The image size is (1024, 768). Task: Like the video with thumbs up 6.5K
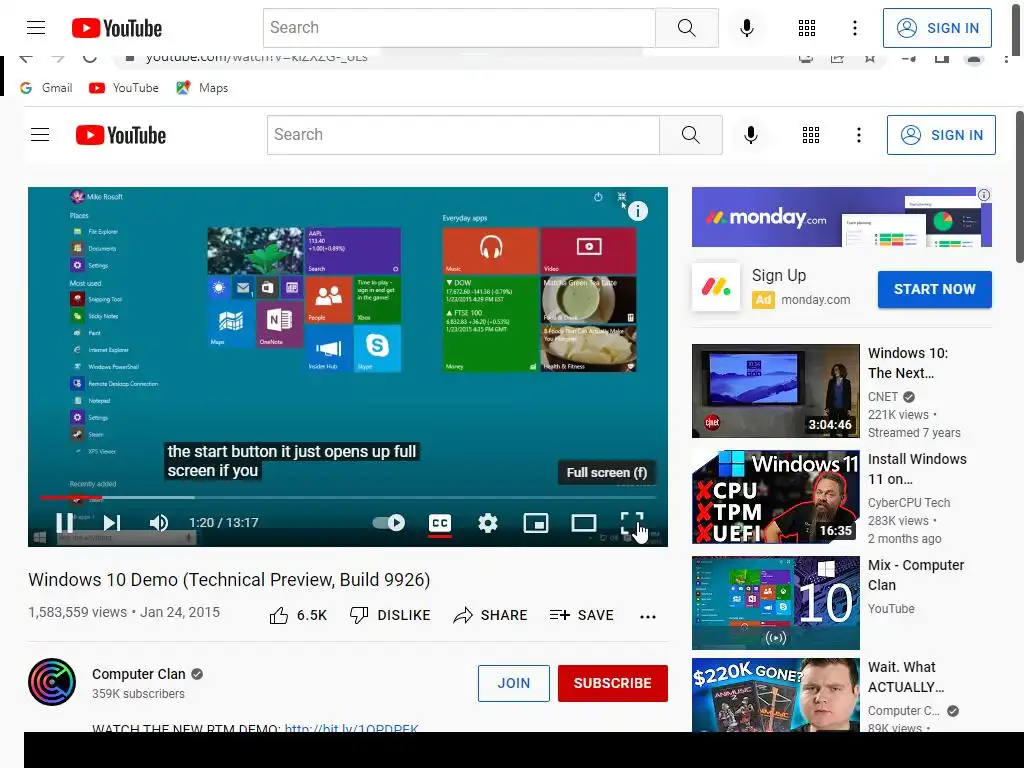tap(298, 615)
